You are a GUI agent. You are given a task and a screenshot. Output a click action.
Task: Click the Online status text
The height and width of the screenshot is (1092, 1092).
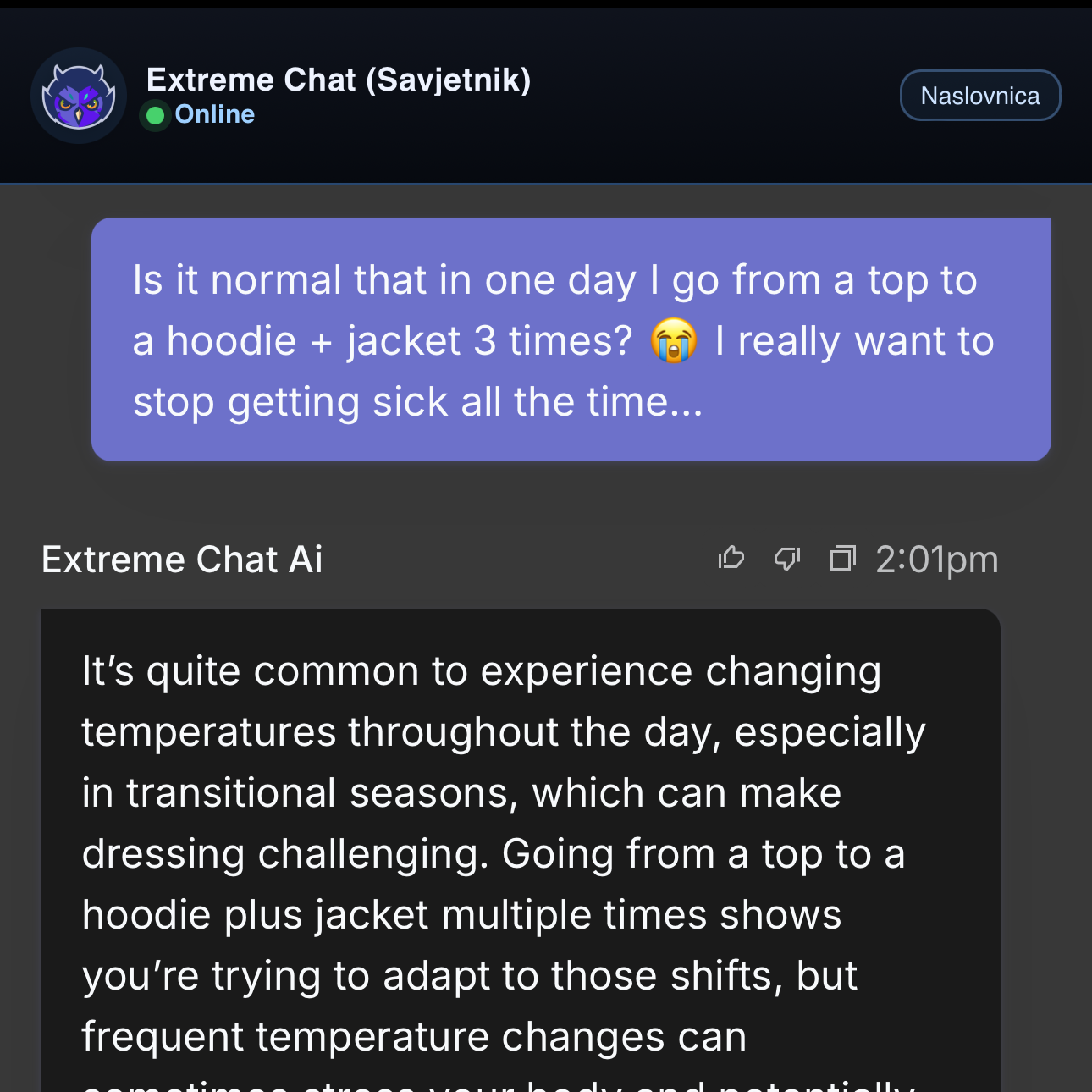tap(214, 114)
